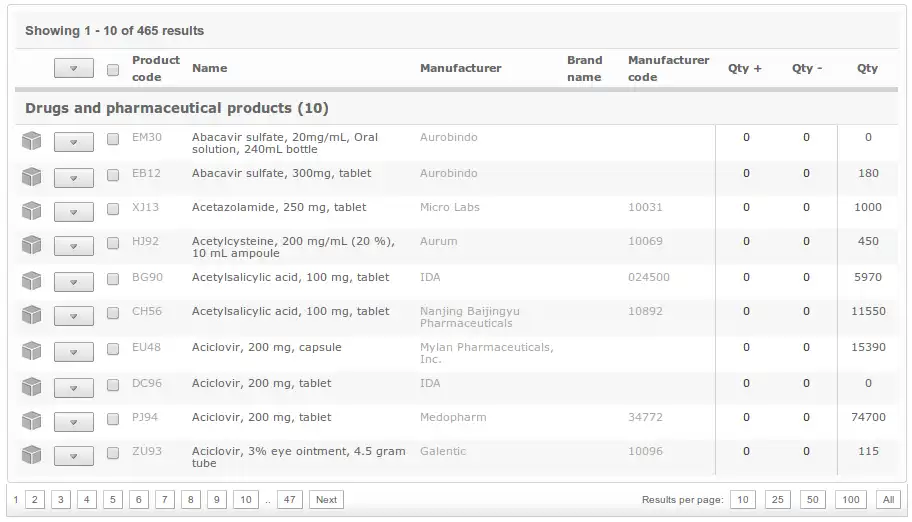Click box icon beside product PJ94
The image size is (912, 522).
(x=31, y=421)
